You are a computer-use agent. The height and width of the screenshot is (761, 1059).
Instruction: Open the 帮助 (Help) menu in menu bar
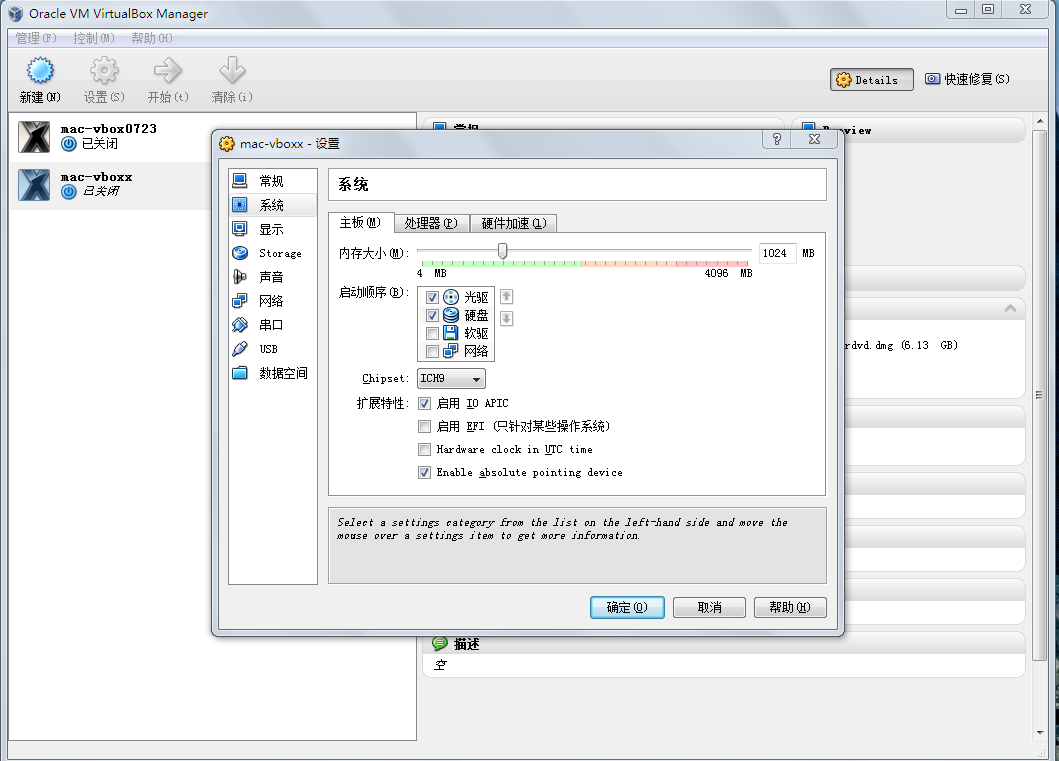[152, 38]
